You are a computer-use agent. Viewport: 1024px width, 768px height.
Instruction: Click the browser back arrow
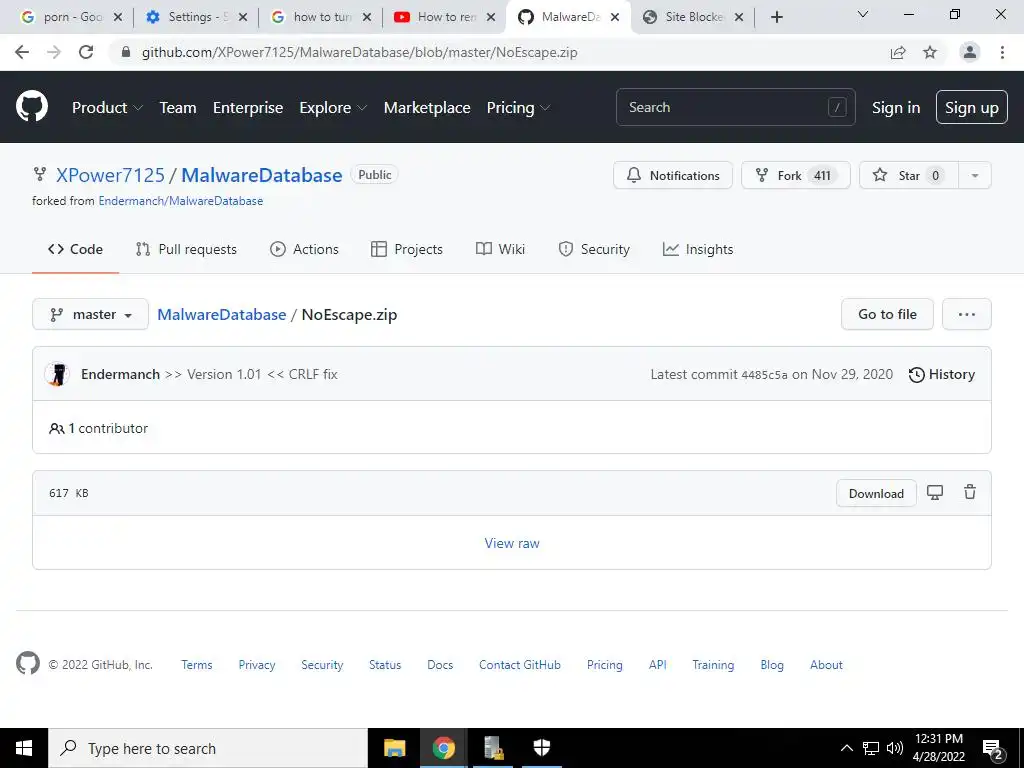tap(22, 52)
